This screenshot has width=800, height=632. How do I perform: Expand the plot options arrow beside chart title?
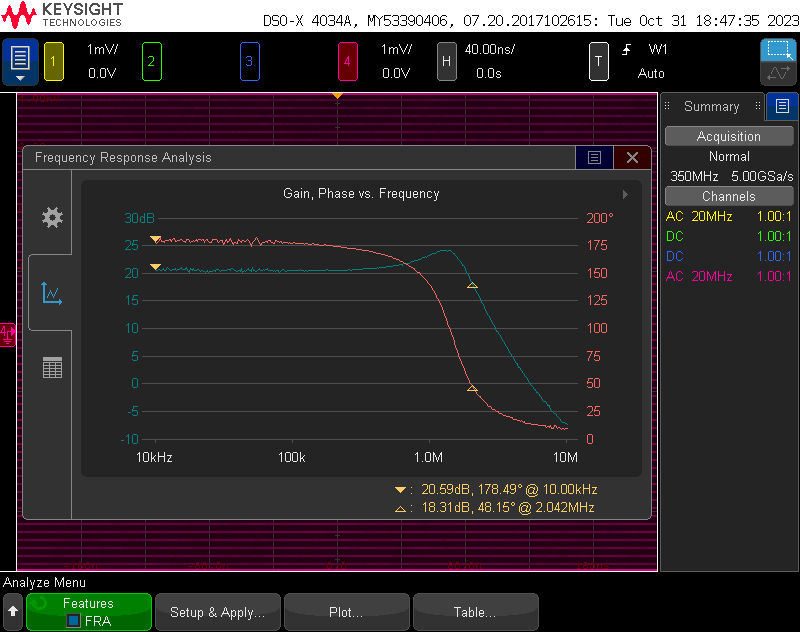[625, 194]
